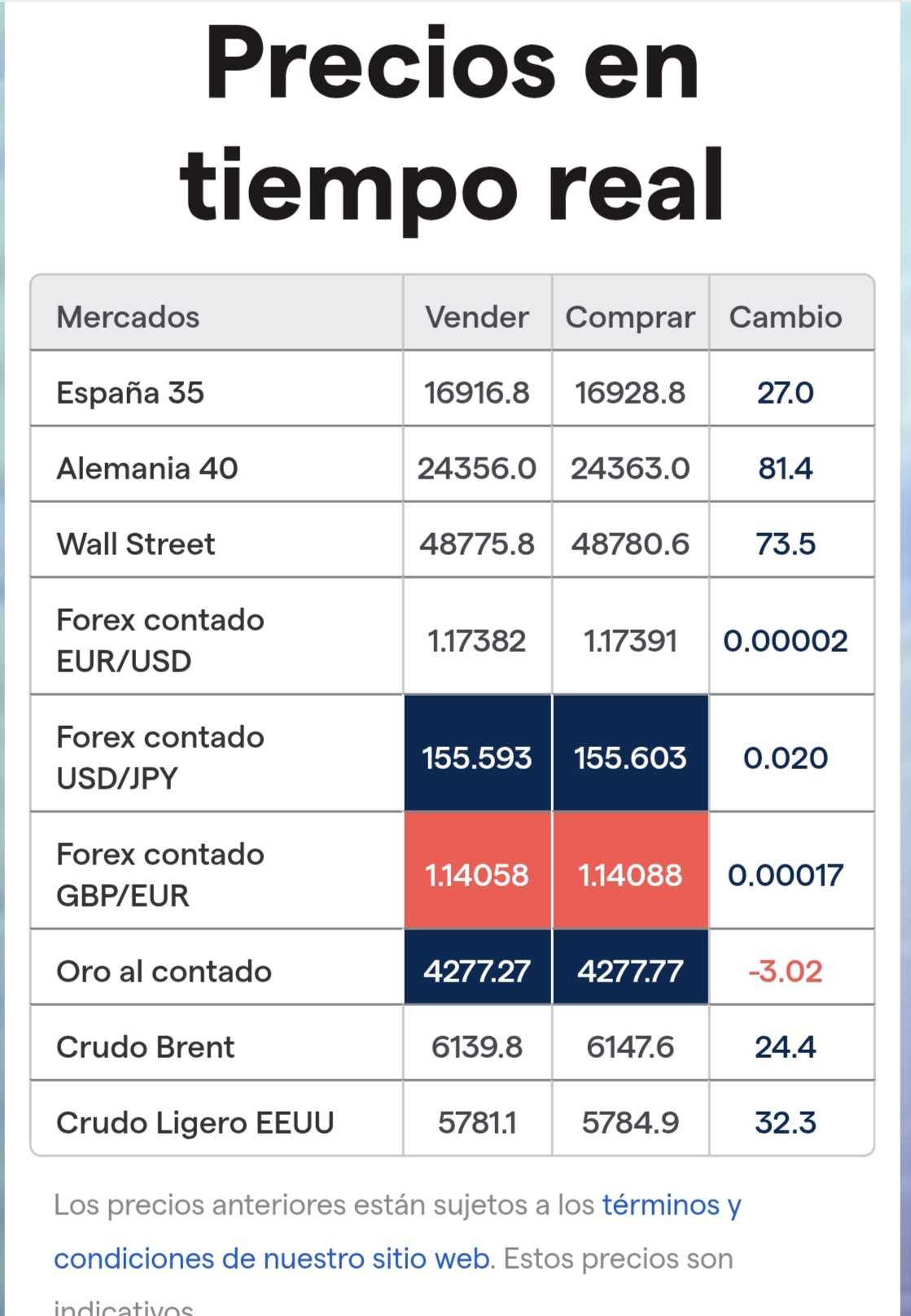This screenshot has width=911, height=1316.
Task: Open Crudo Ligero EEUU market
Action: pyautogui.click(x=195, y=1123)
